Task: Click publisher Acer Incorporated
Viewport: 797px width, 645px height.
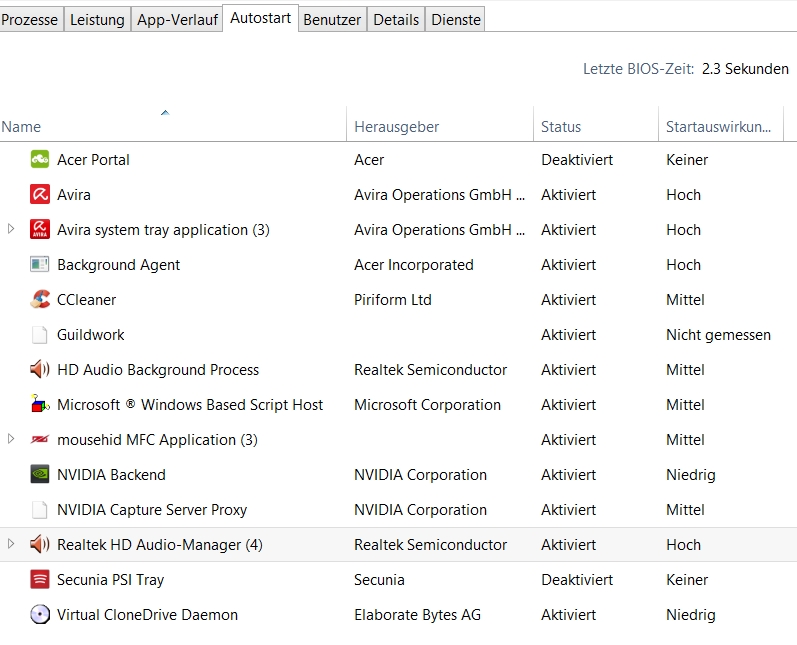Action: tap(414, 264)
